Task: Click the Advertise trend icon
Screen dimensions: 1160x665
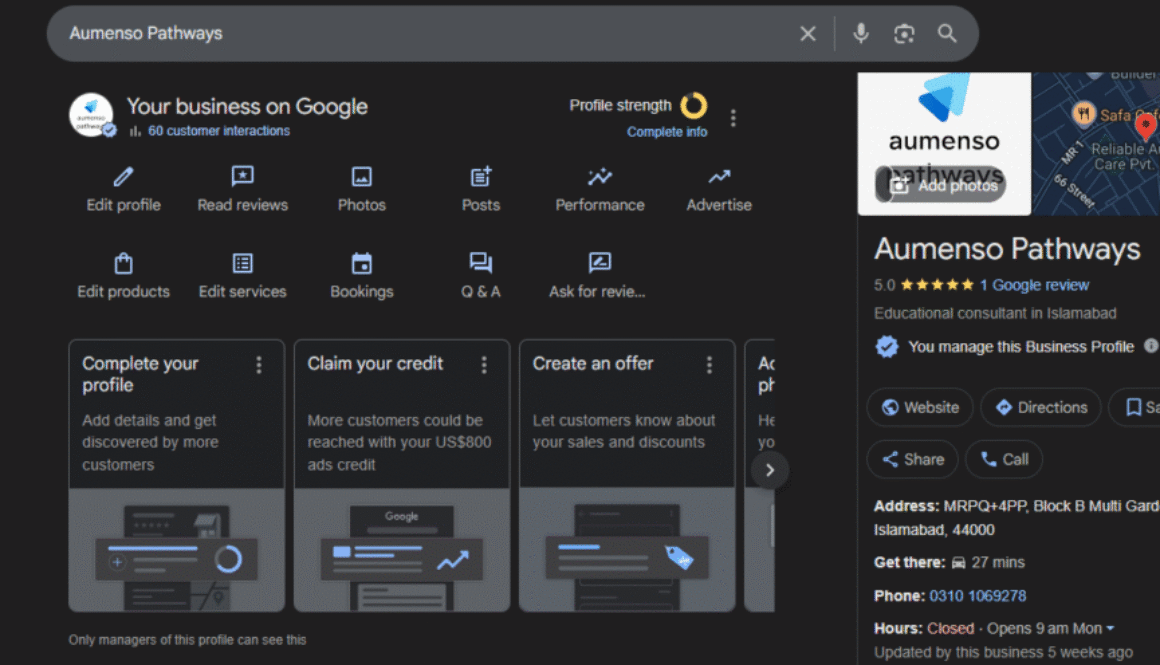Action: coord(718,178)
